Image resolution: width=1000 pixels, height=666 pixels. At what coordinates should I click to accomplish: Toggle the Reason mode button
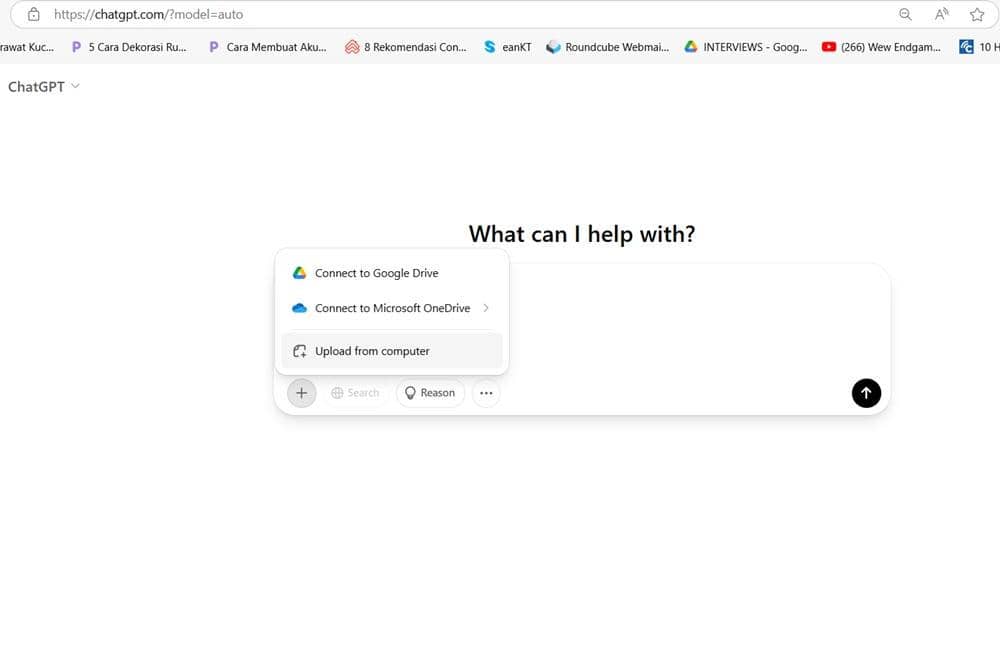(x=430, y=393)
